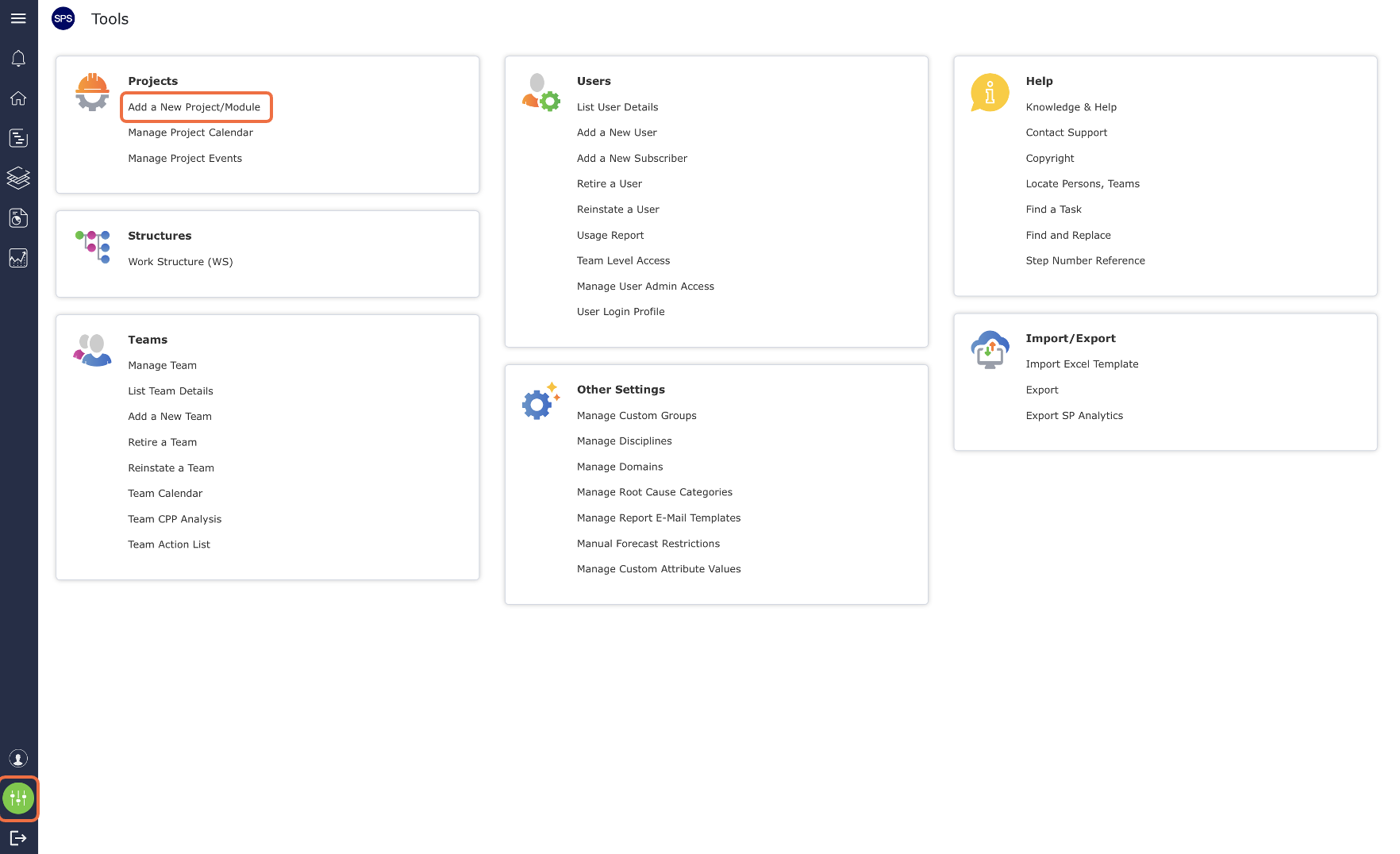Open the stacked layers icon in the sidebar

pos(18,178)
